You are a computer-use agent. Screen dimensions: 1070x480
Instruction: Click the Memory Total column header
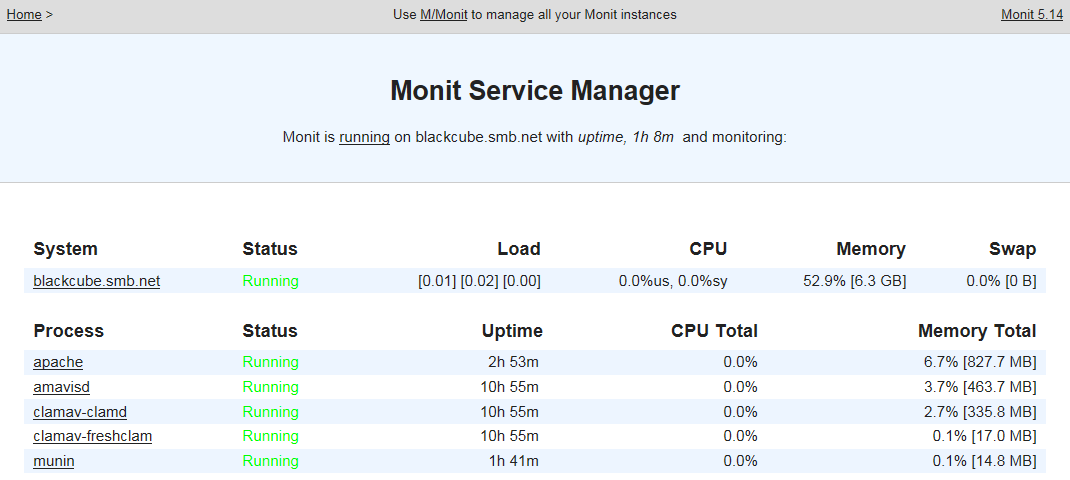pos(977,331)
